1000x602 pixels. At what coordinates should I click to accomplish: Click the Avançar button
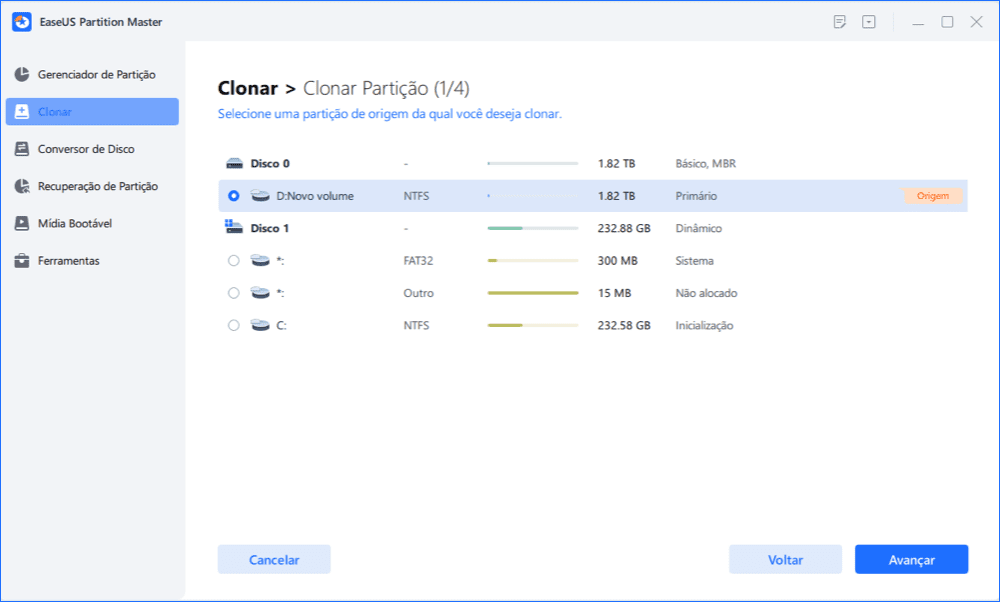coord(911,559)
